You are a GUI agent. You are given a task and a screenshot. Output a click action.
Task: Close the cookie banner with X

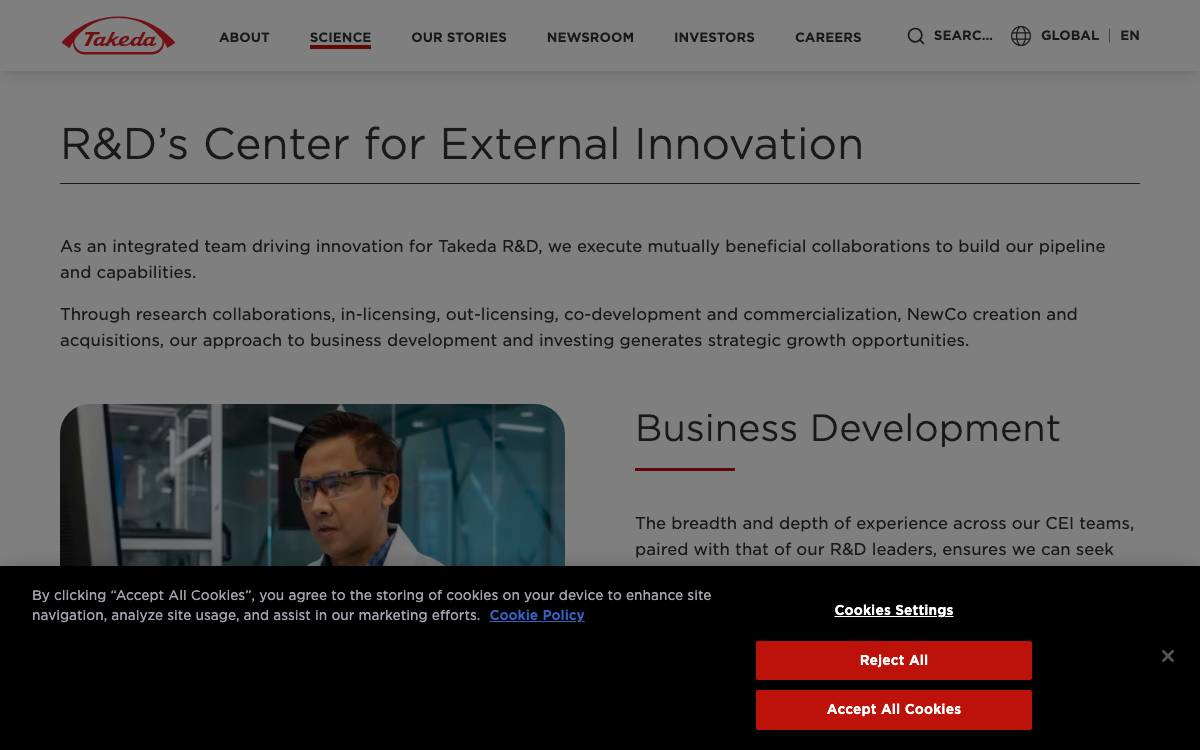(x=1167, y=656)
